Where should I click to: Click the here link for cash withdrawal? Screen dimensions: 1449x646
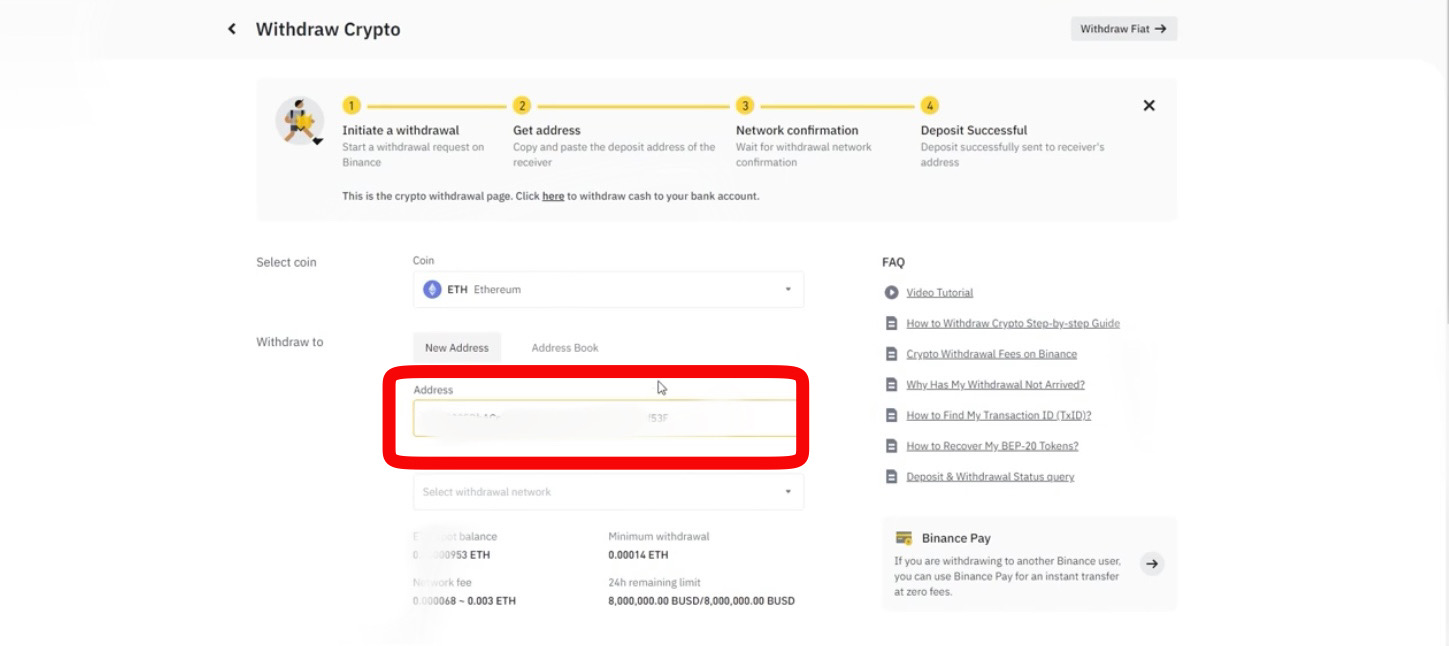(x=553, y=195)
